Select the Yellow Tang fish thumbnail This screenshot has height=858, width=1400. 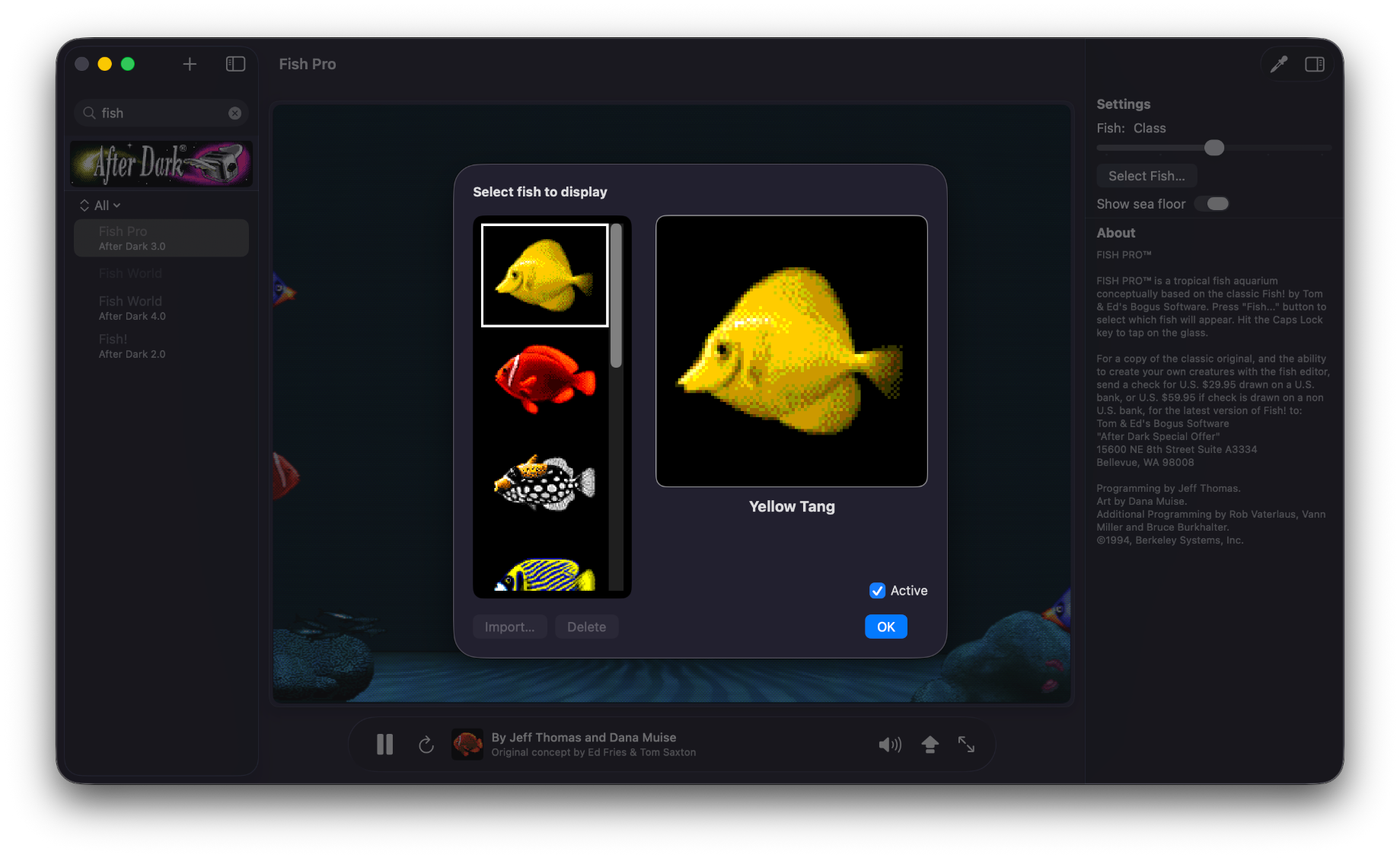(x=544, y=275)
